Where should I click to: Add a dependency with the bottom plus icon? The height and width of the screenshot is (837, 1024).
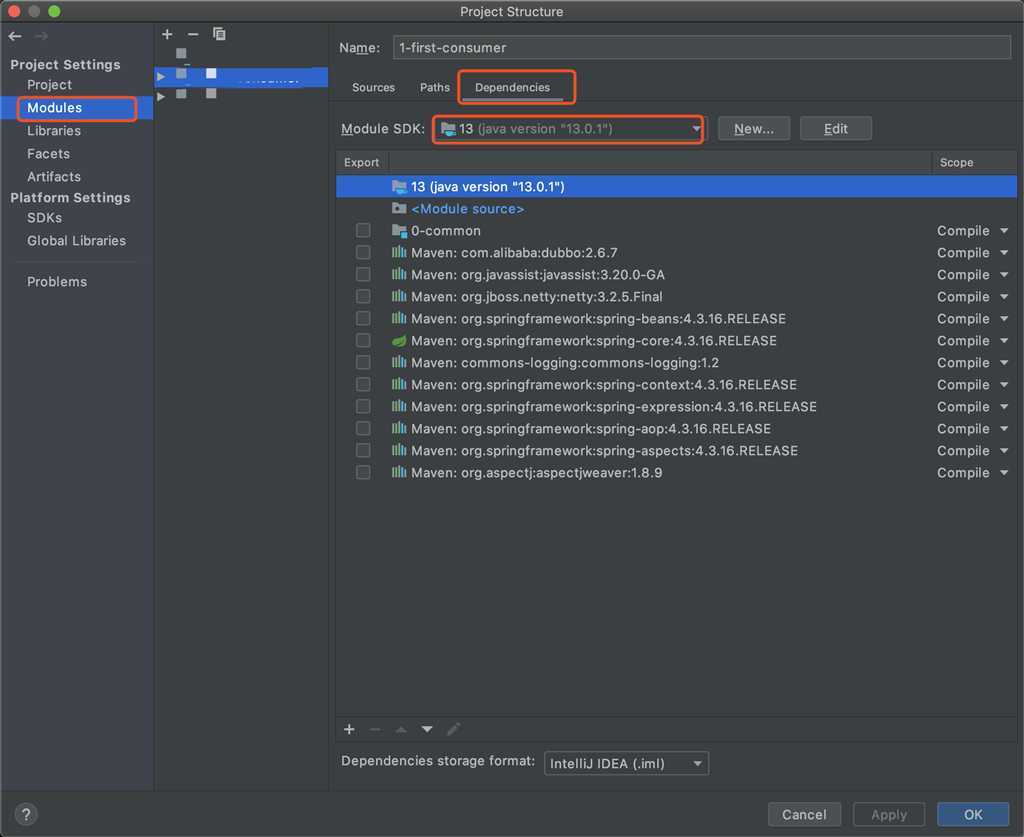[x=349, y=729]
